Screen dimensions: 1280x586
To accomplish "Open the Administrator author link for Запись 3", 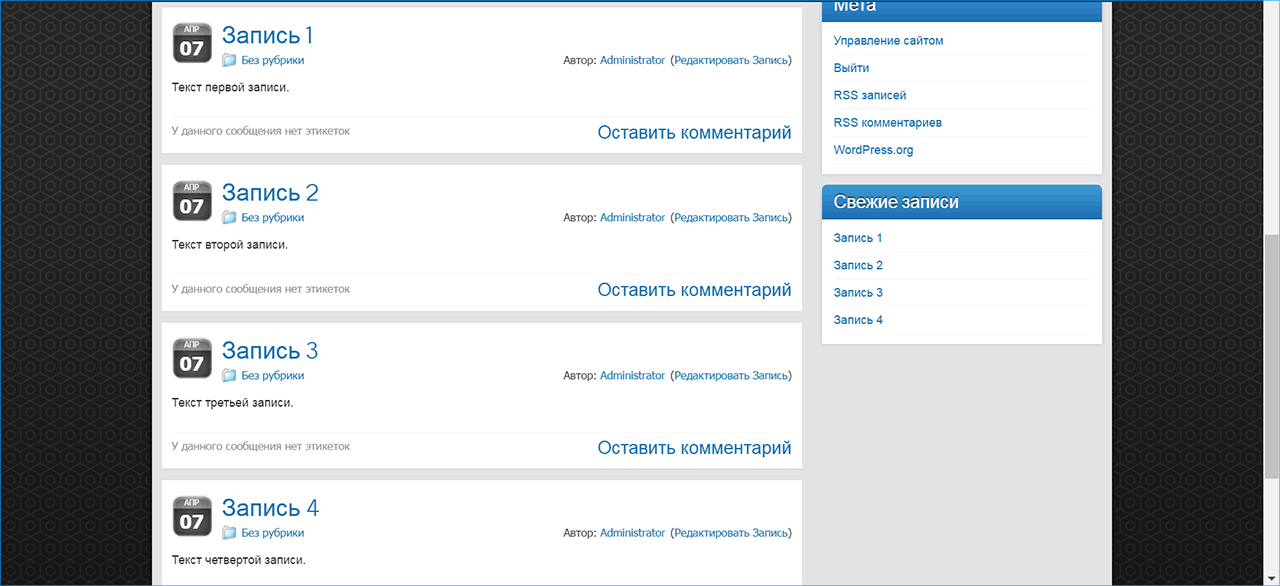I will pos(632,376).
